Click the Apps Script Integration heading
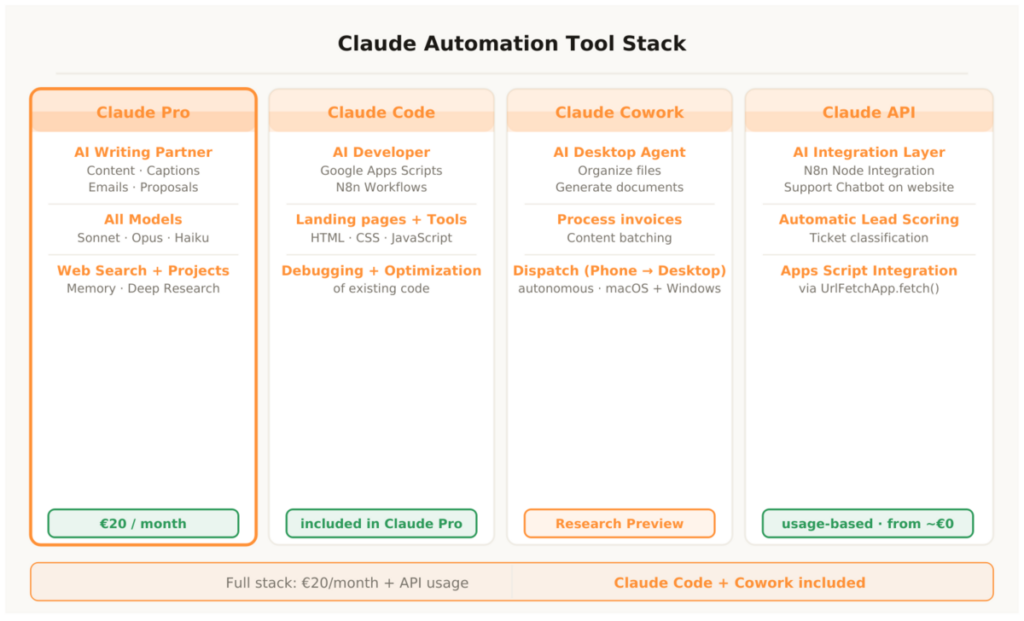The height and width of the screenshot is (621, 1024). pyautogui.click(x=869, y=270)
